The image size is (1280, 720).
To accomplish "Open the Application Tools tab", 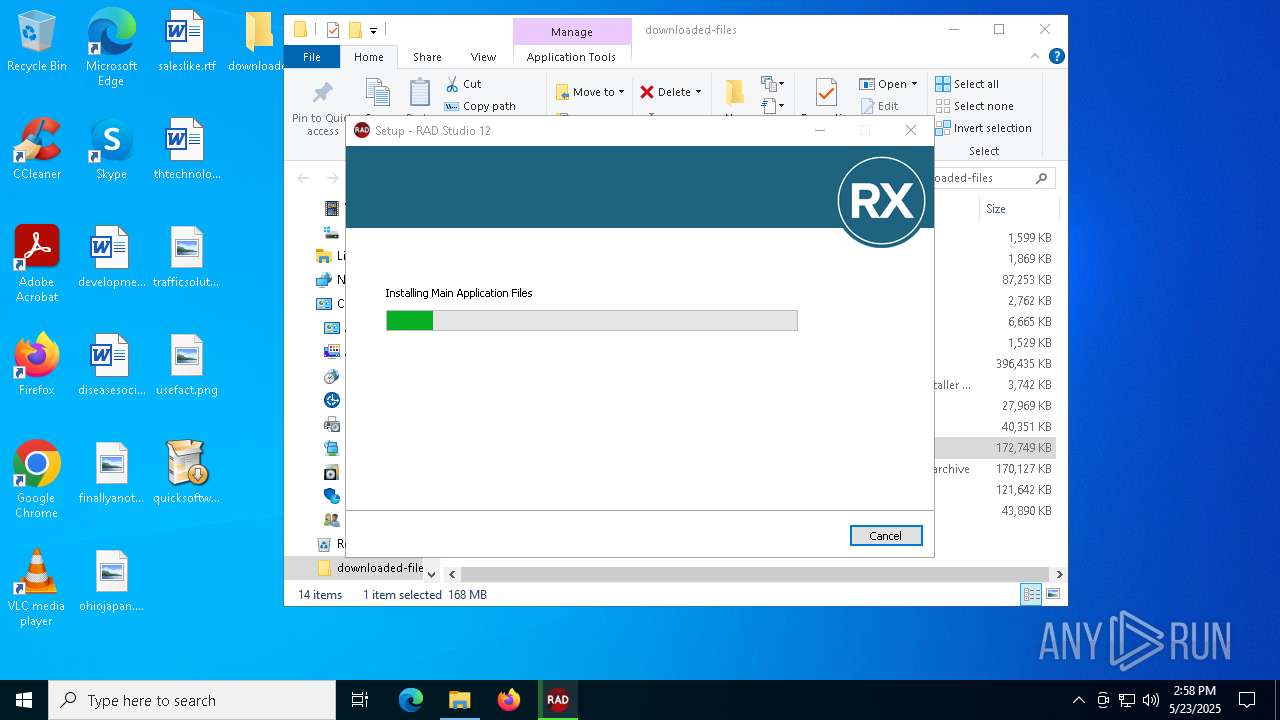I will (571, 57).
